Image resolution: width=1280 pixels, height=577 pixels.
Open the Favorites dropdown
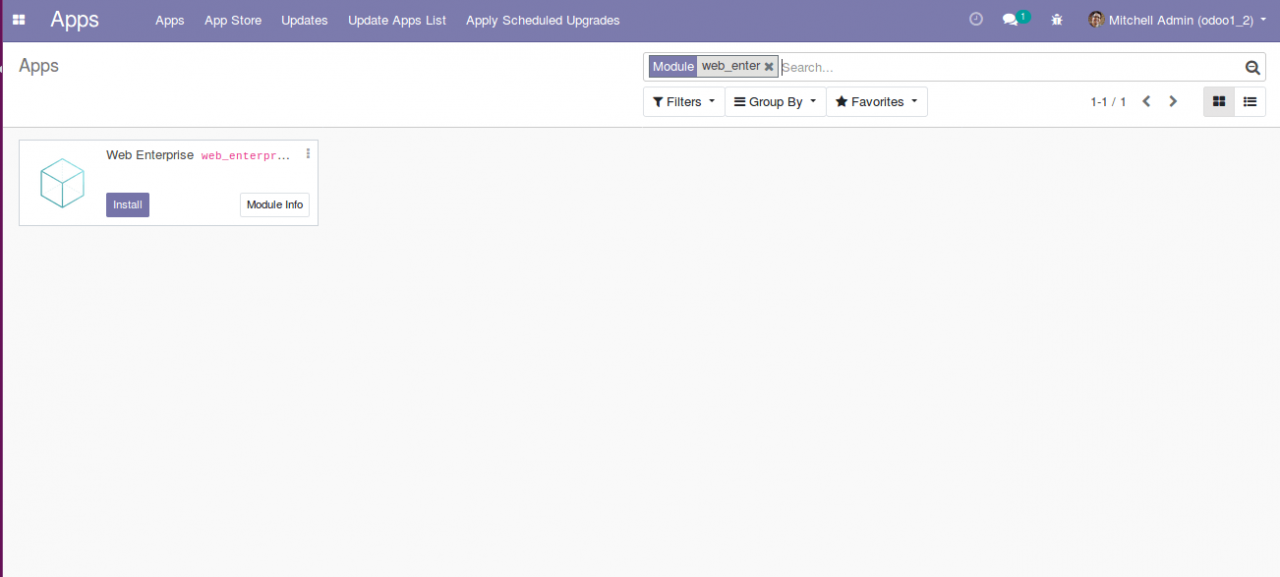click(876, 101)
